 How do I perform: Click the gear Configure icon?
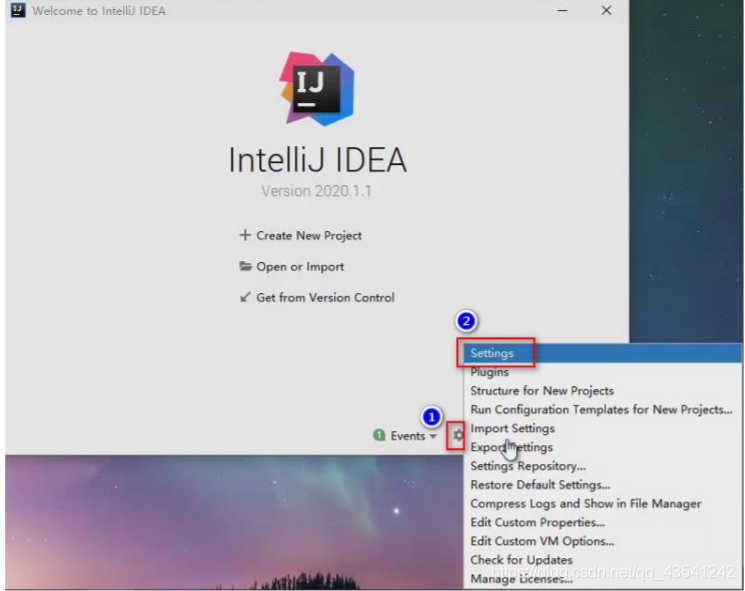(x=457, y=435)
